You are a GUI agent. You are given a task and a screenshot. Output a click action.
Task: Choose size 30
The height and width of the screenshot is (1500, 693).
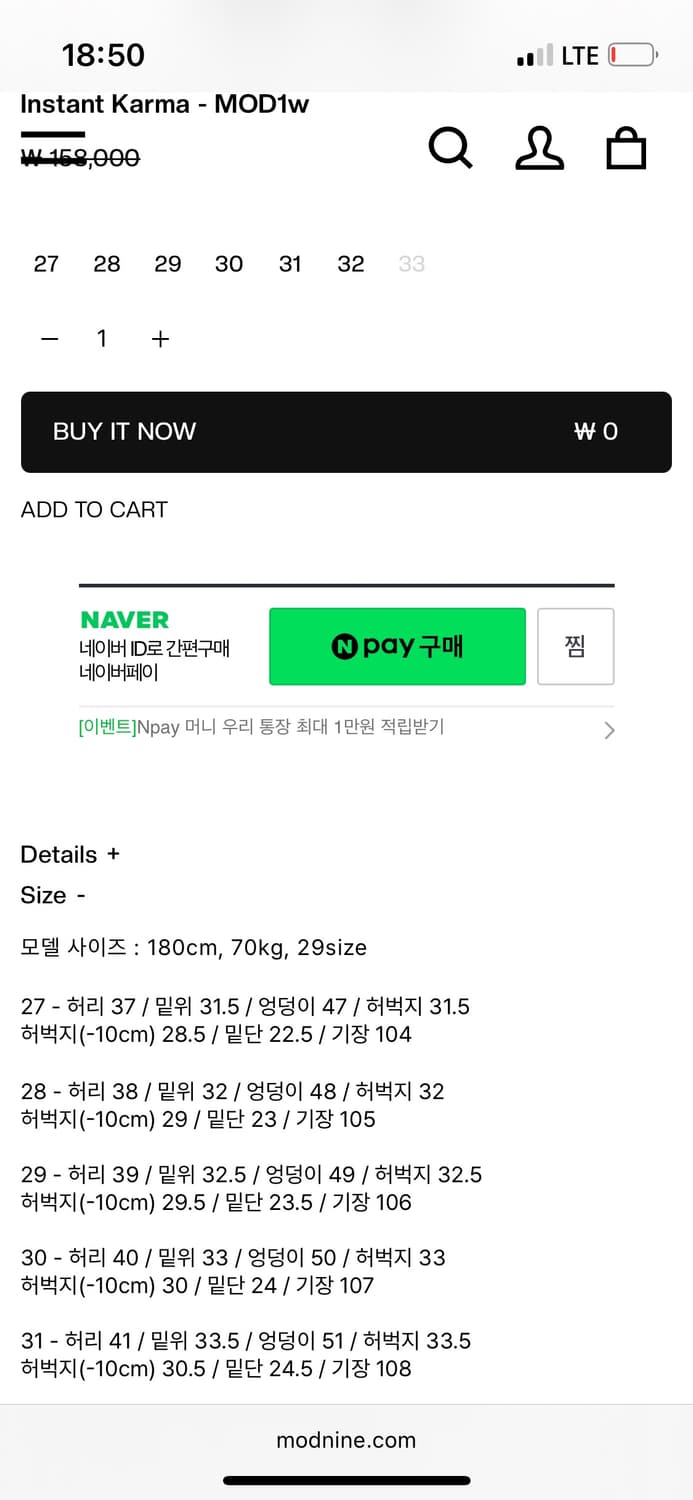click(x=229, y=264)
